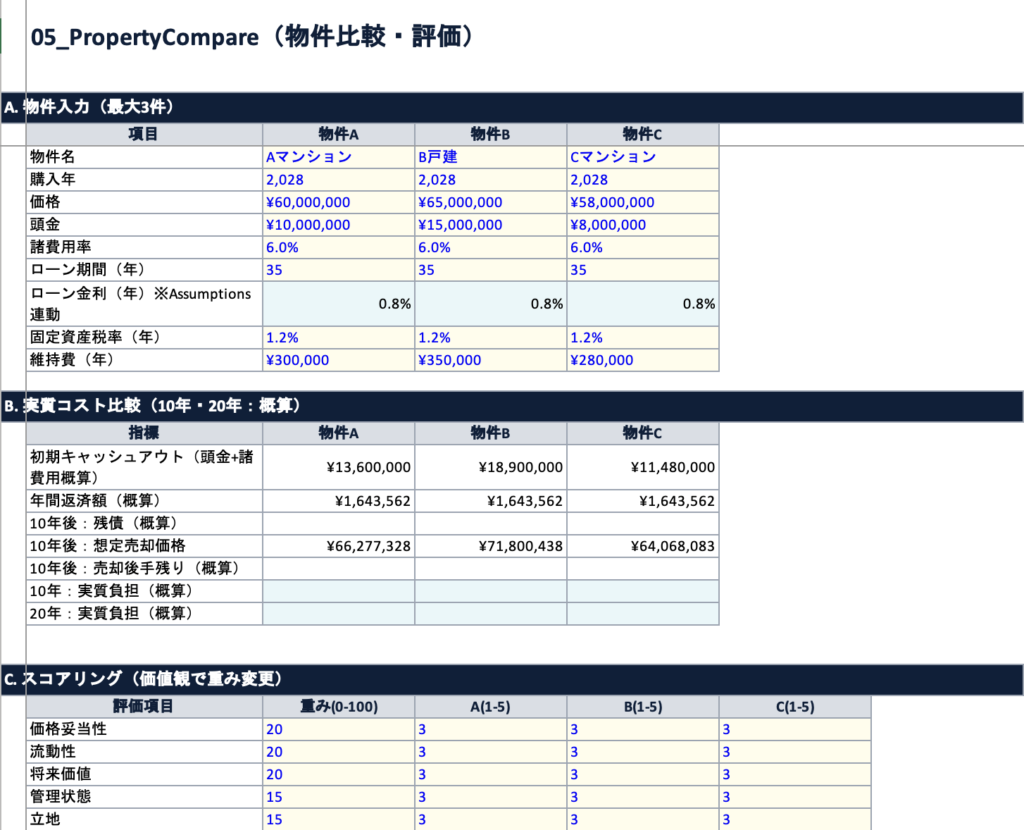The width and height of the screenshot is (1024, 830).
Task: Select the 物件A name cell Aマンション
Action: (x=338, y=157)
